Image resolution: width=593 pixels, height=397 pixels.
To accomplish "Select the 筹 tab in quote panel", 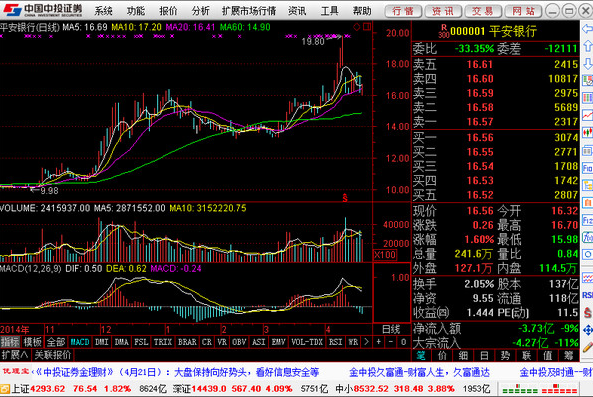I will (x=569, y=355).
